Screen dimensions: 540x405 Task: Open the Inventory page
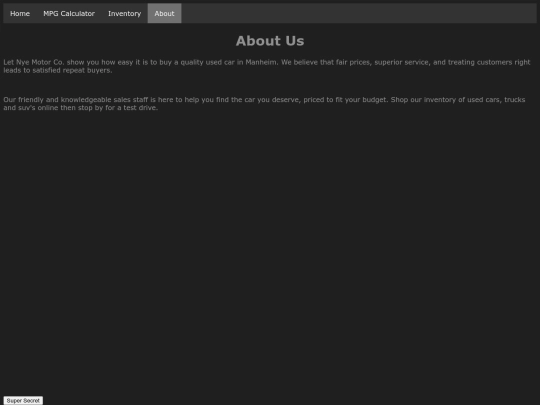tap(124, 13)
